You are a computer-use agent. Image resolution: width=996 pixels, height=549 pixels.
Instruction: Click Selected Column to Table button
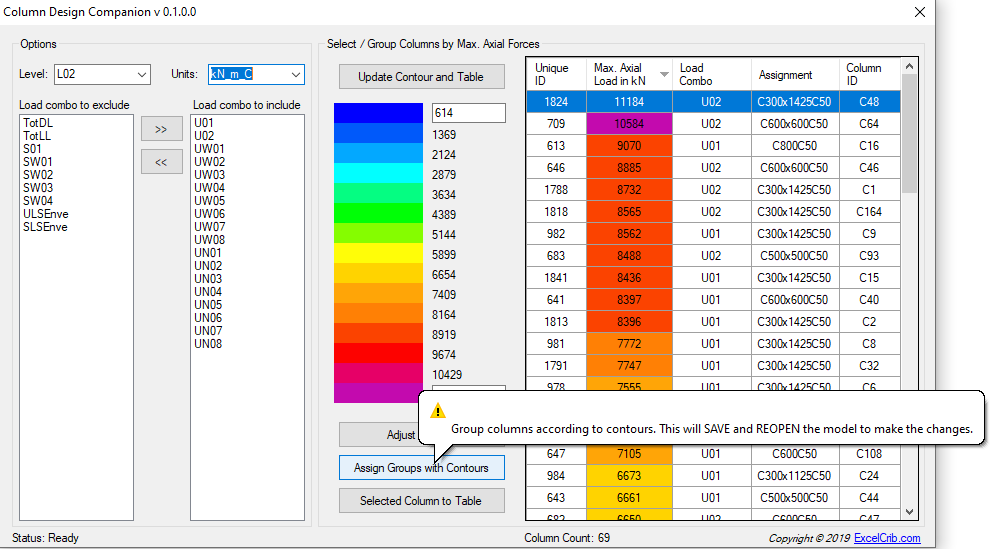(421, 501)
